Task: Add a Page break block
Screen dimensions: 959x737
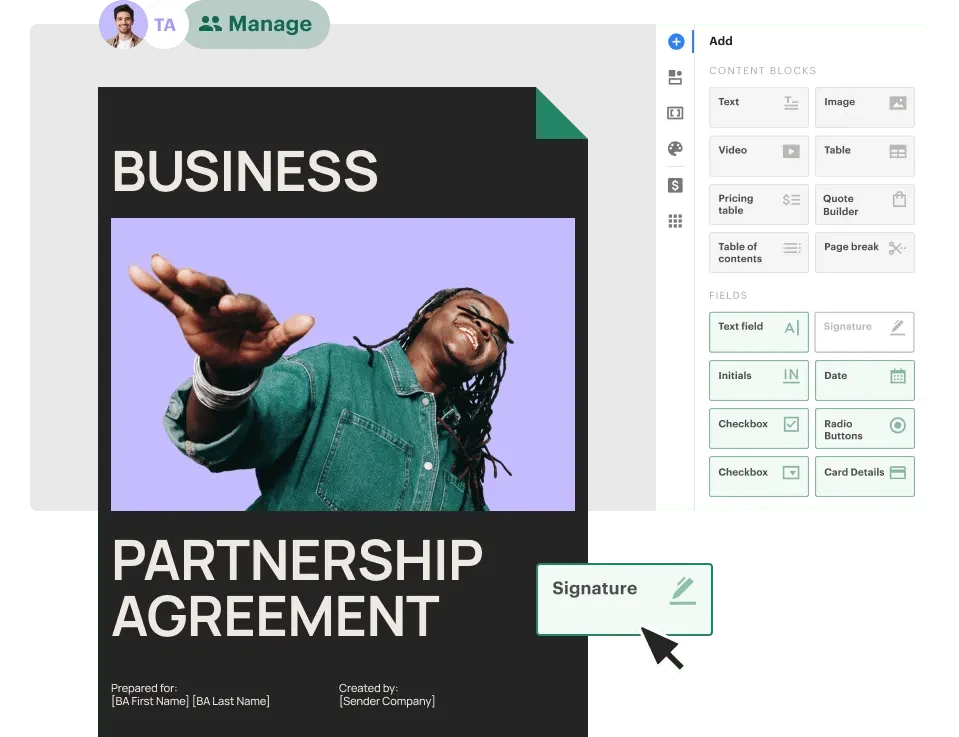Action: pyautogui.click(x=864, y=252)
